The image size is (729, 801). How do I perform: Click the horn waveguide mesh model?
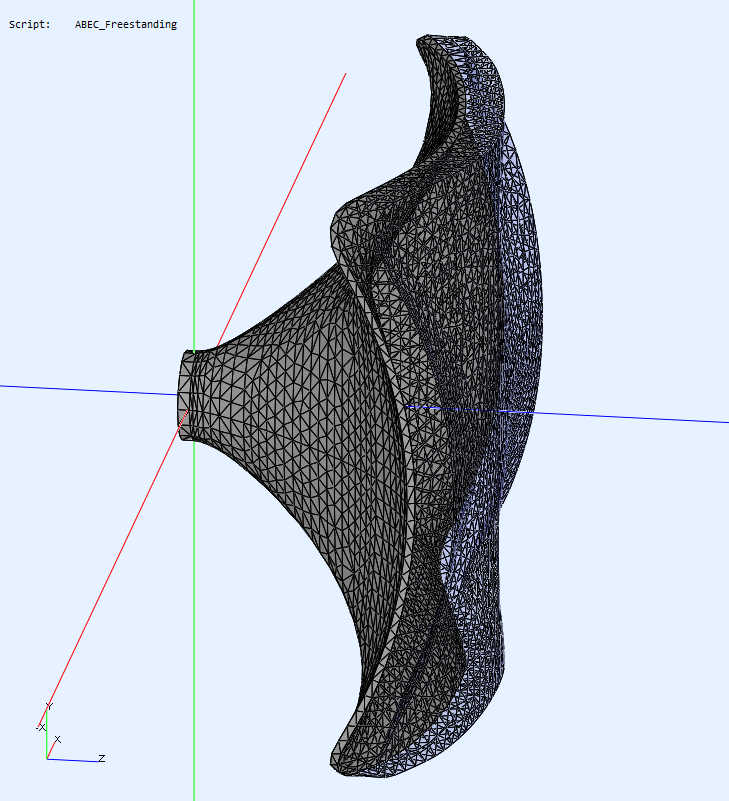[x=360, y=407]
